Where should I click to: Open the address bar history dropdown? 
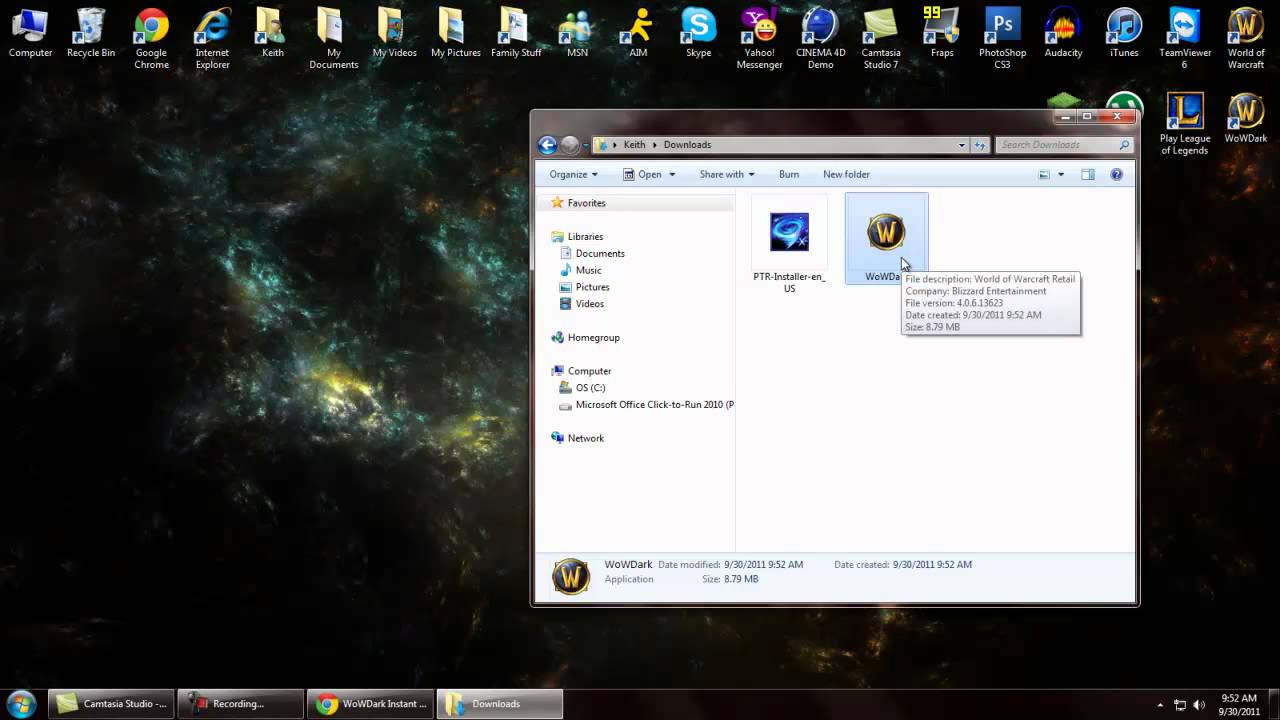(x=962, y=145)
